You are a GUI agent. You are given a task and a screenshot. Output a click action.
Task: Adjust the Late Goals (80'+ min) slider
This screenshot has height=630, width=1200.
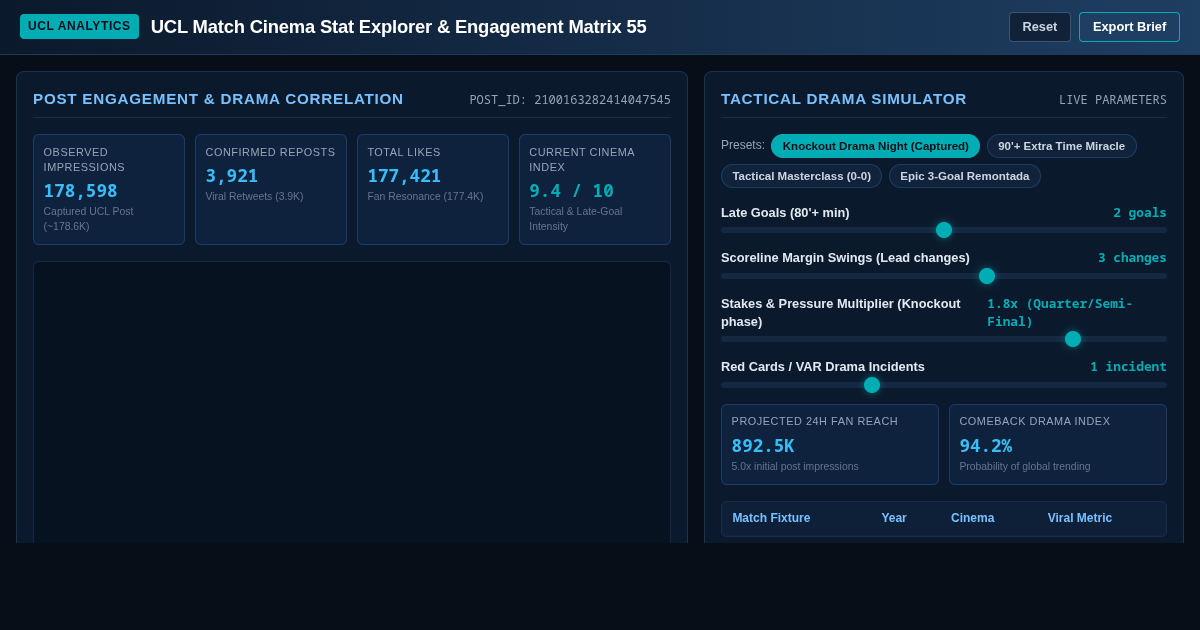click(x=944, y=230)
